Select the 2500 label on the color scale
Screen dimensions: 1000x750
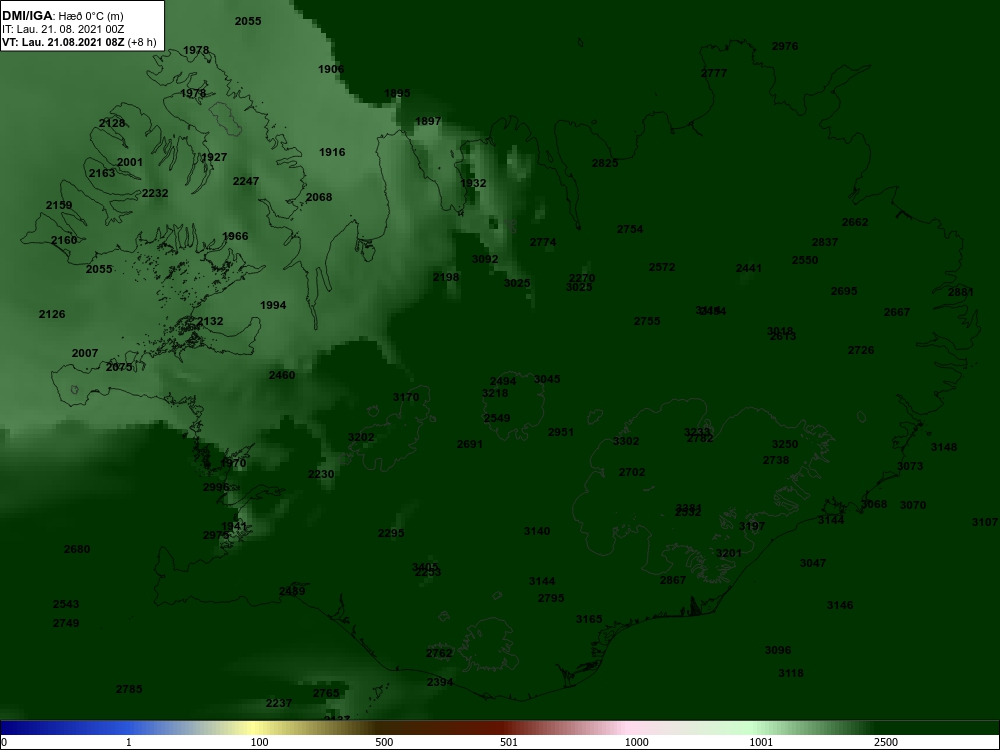[885, 742]
